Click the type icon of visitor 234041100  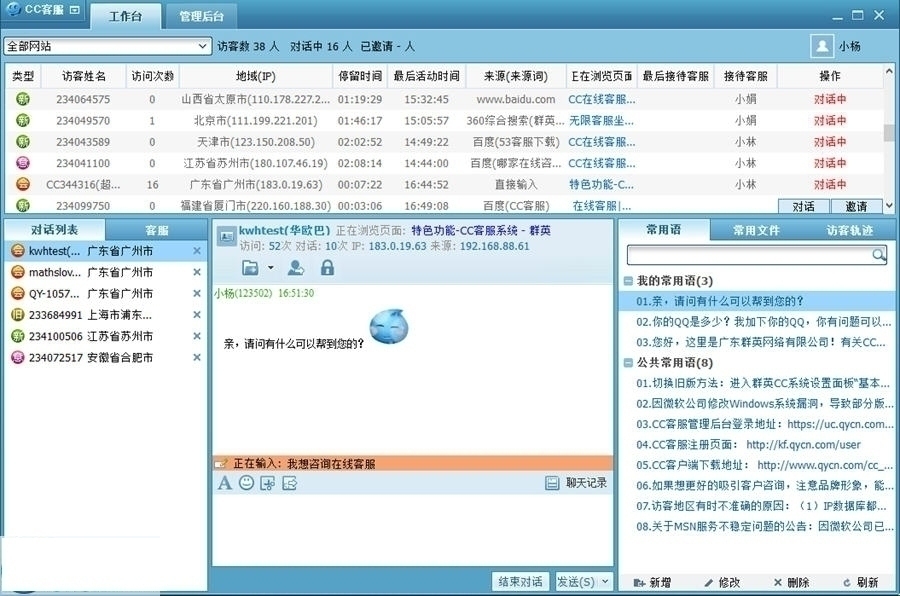tap(22, 163)
